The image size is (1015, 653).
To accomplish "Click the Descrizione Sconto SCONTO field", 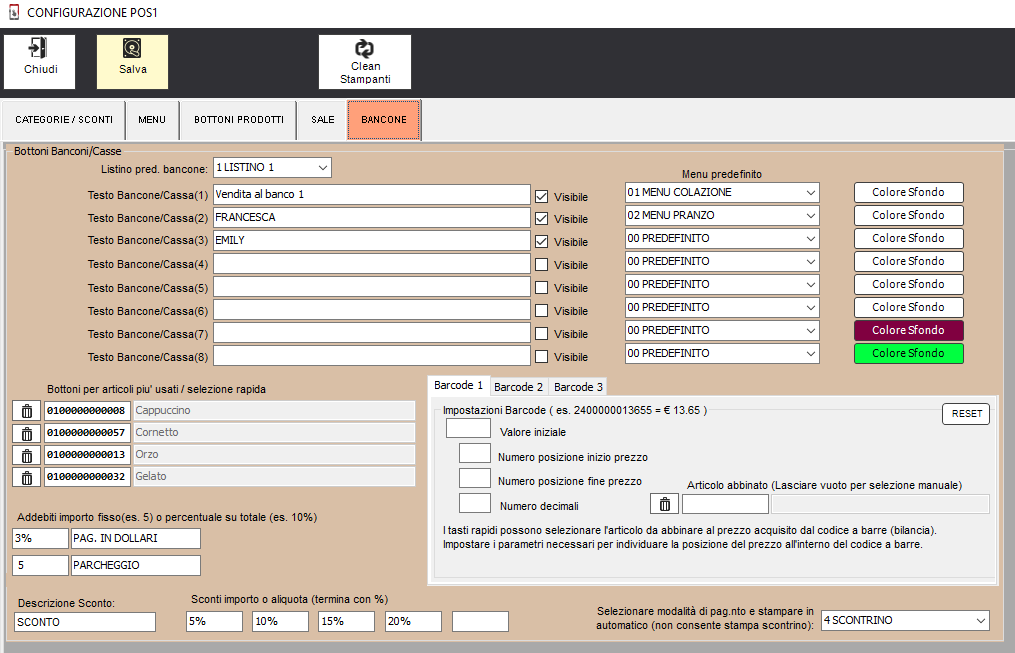I will pos(85,622).
